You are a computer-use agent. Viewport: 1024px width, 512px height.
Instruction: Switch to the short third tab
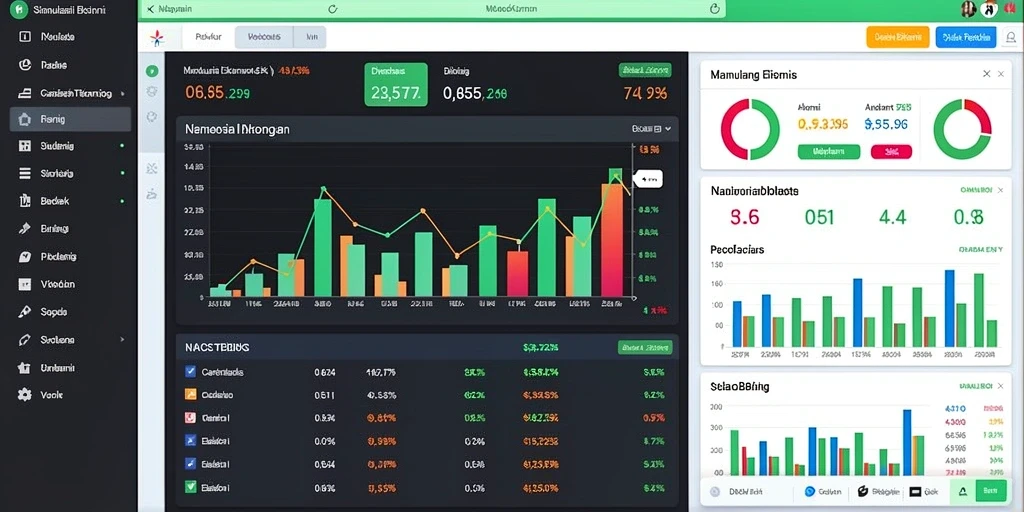(x=312, y=37)
